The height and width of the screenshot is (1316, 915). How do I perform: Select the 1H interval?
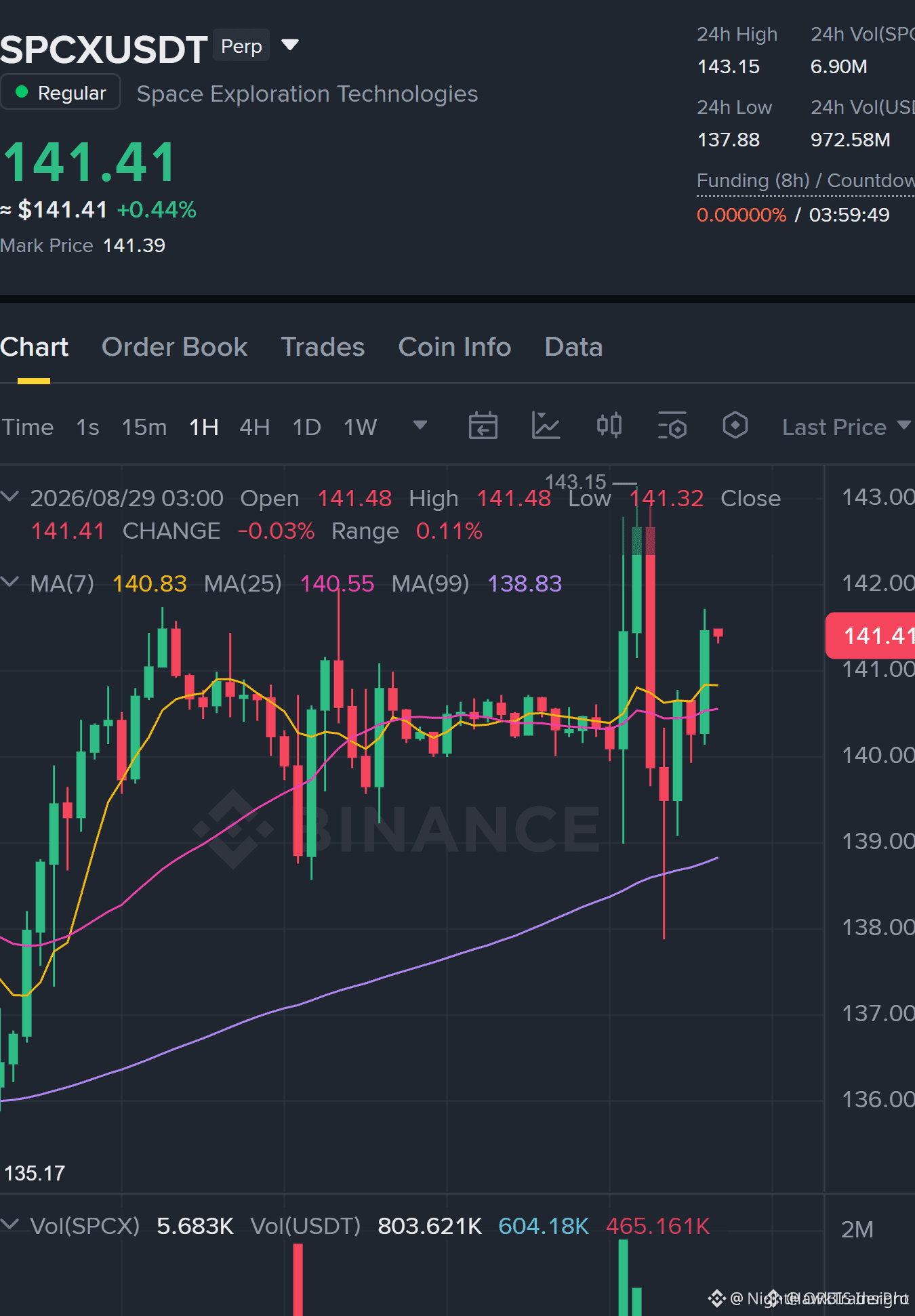[204, 427]
